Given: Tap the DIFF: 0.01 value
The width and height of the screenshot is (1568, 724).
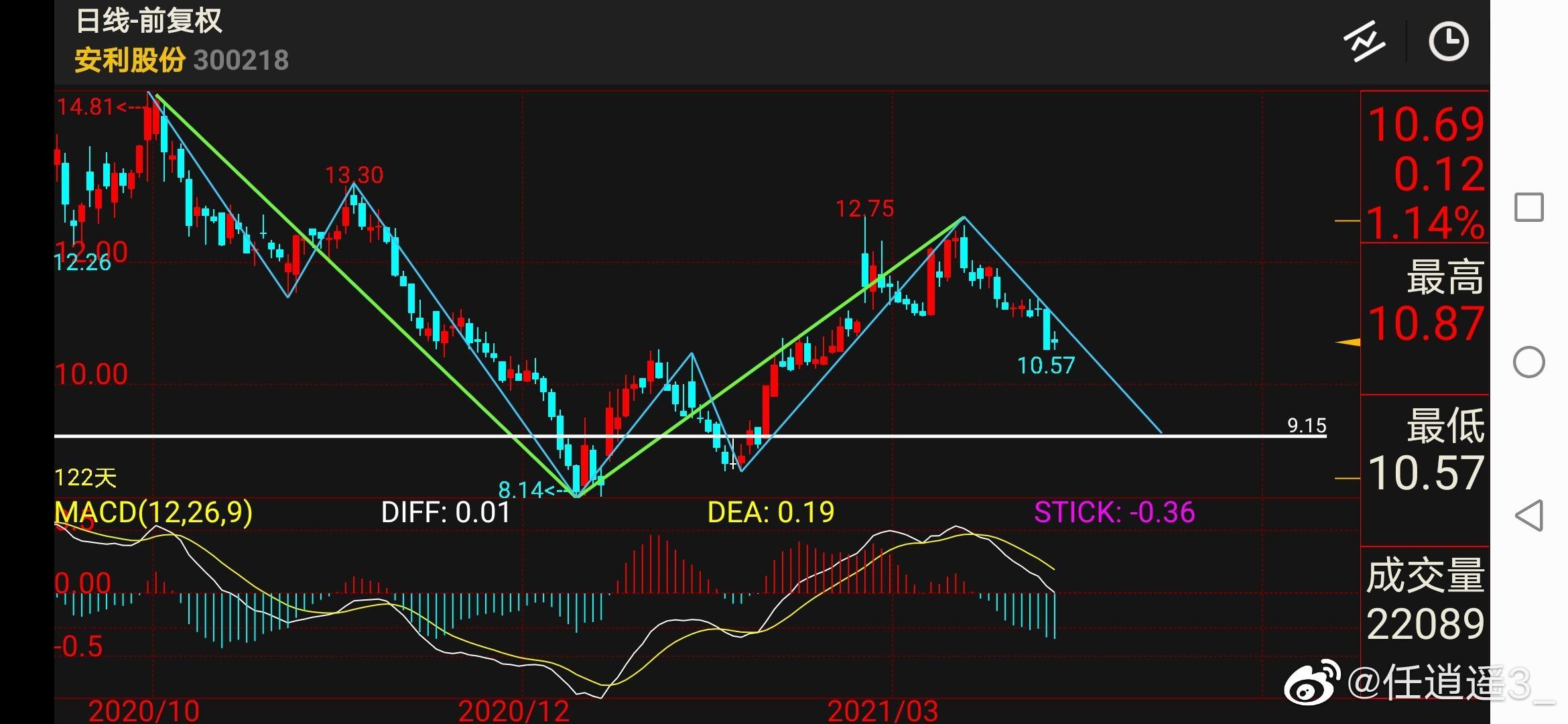Looking at the screenshot, I should pos(446,513).
